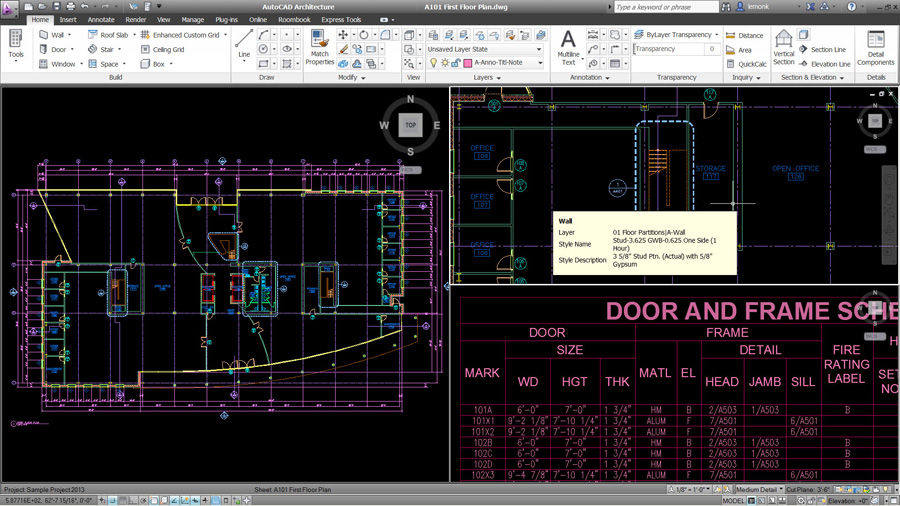The image size is (900, 506).
Task: Open the Medium Detail display dropdown
Action: pos(759,489)
